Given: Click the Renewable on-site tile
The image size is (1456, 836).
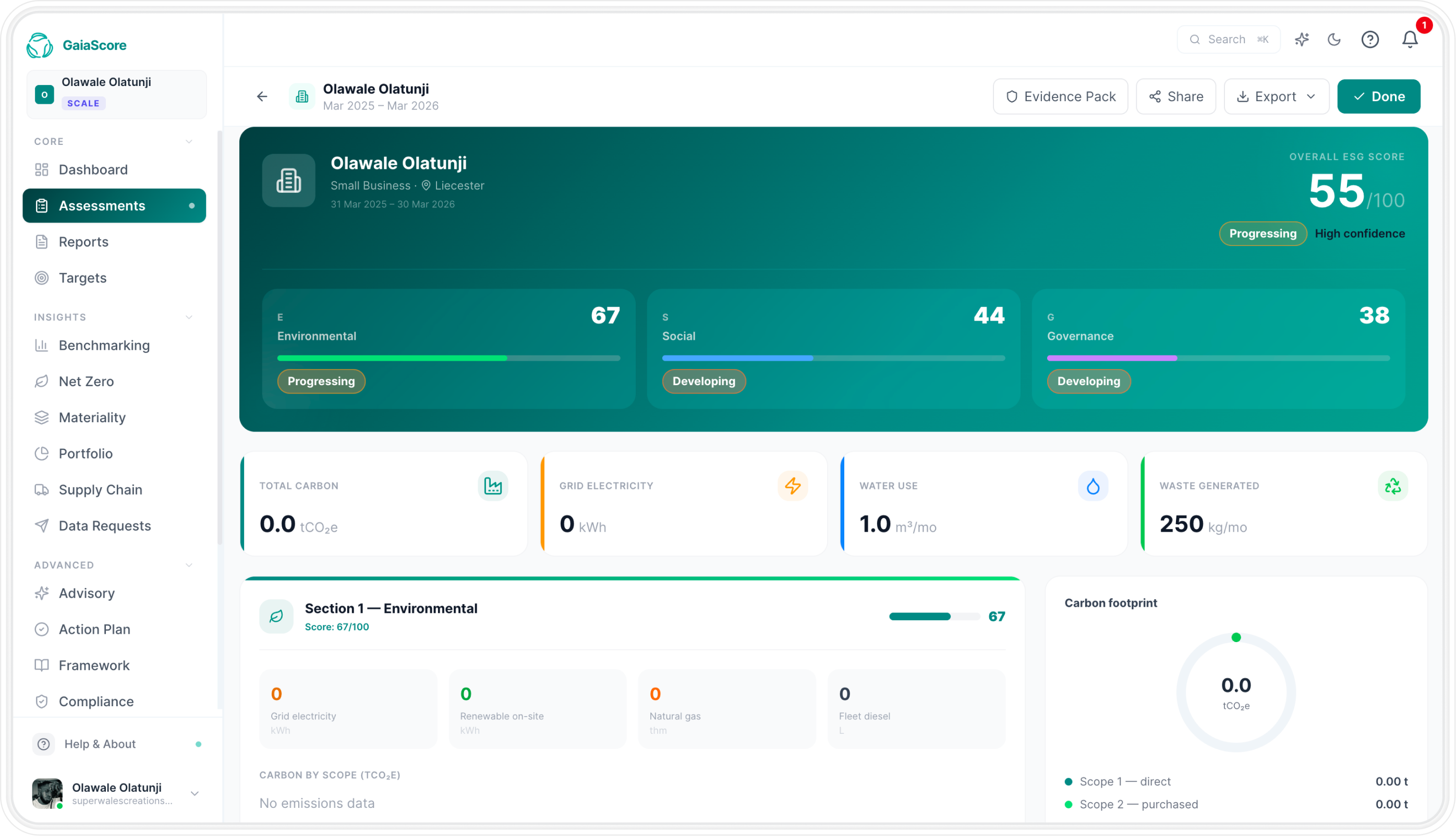Looking at the screenshot, I should click(x=538, y=709).
